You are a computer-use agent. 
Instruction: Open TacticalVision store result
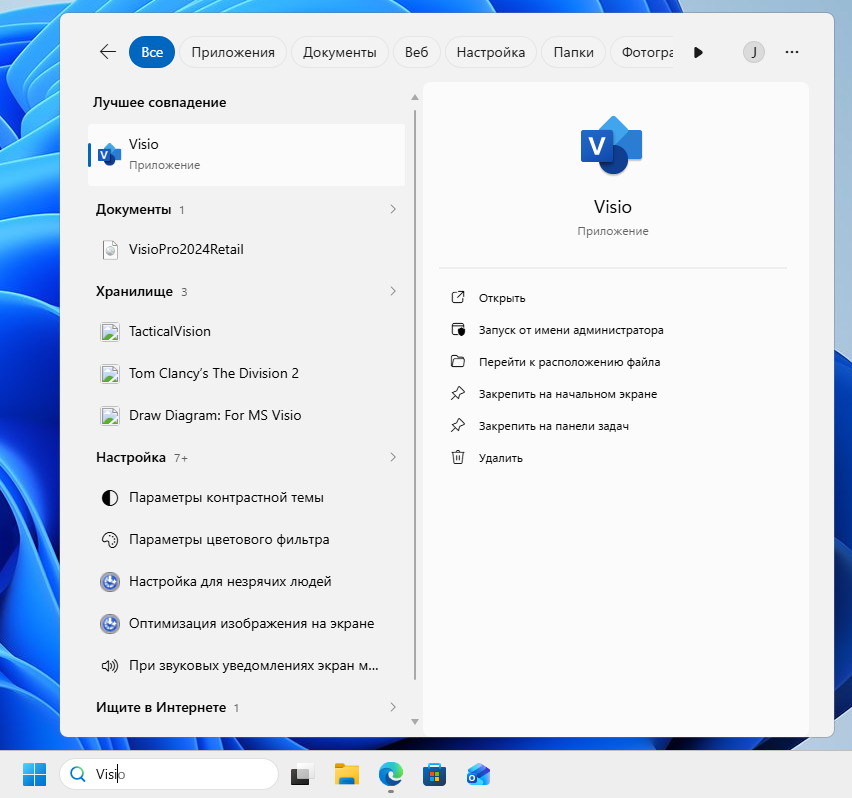[x=247, y=331]
